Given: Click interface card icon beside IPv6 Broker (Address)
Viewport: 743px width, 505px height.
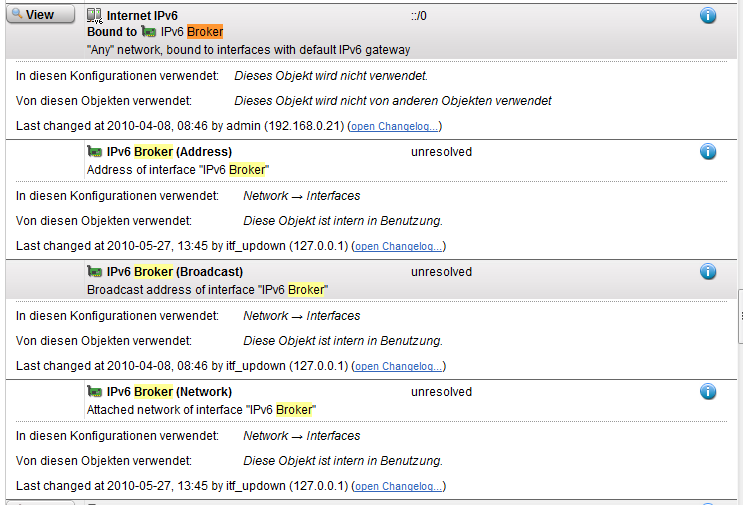Looking at the screenshot, I should (95, 152).
